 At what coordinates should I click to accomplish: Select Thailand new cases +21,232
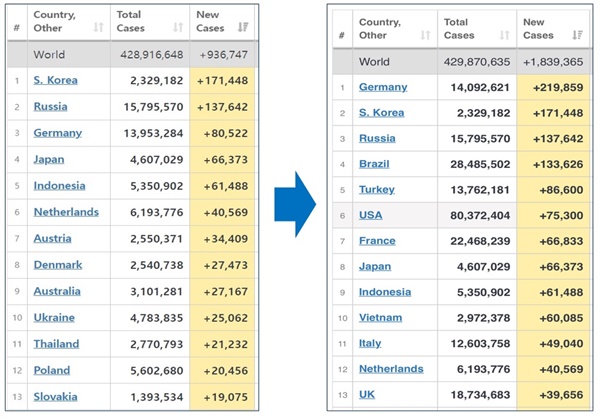point(226,345)
